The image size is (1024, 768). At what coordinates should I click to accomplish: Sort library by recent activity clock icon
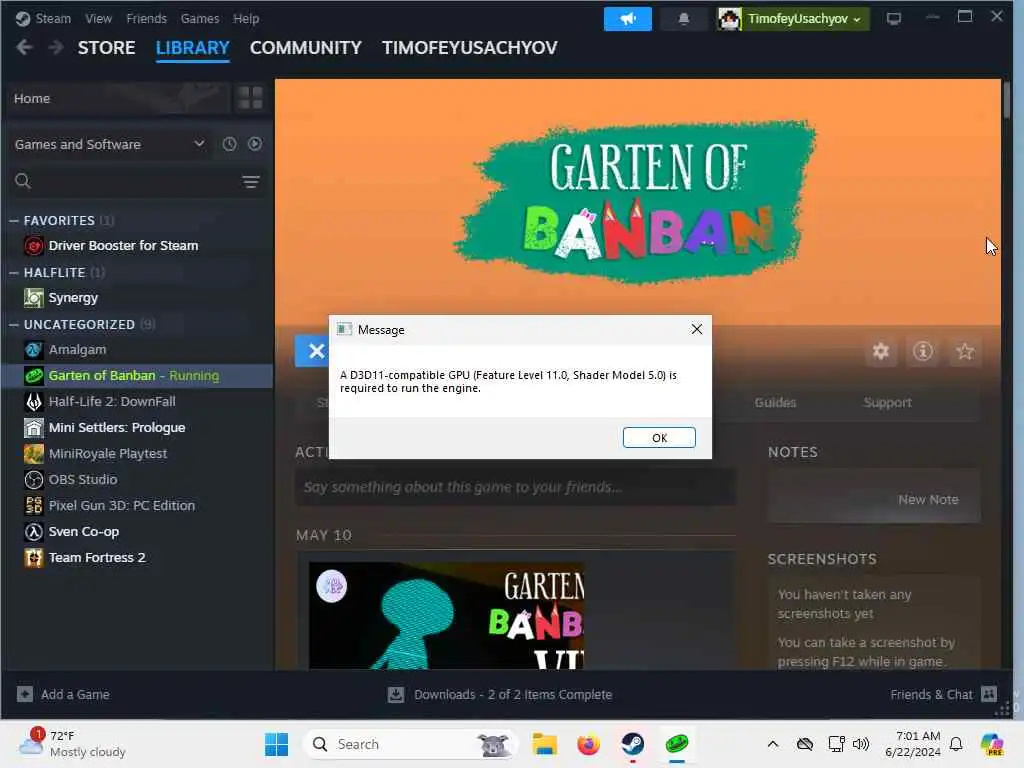pyautogui.click(x=229, y=144)
